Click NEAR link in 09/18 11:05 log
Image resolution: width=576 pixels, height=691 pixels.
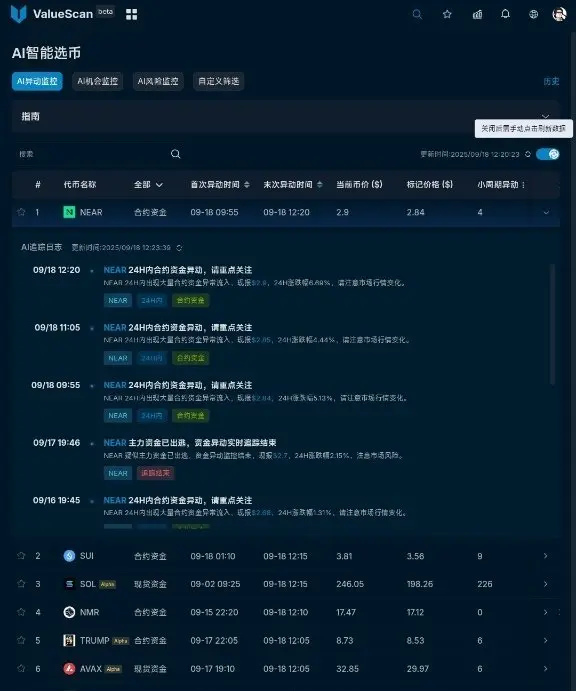point(115,327)
